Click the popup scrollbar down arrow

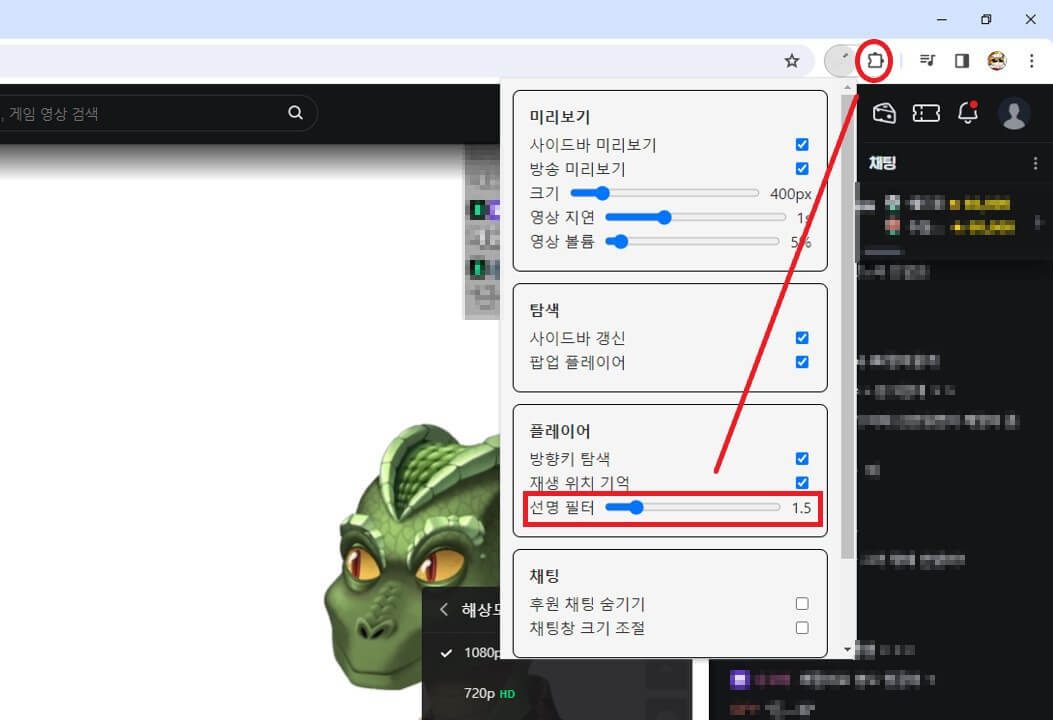click(x=848, y=649)
